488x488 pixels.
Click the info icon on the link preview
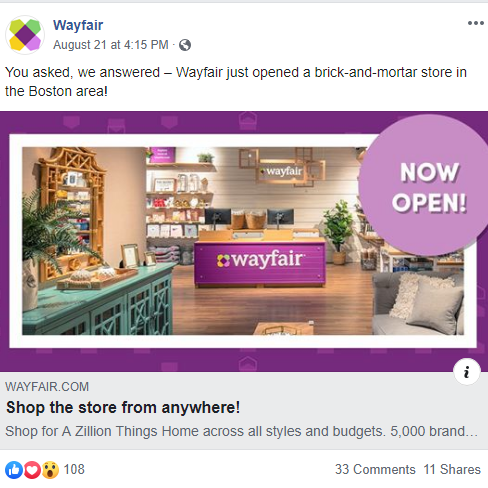click(467, 372)
